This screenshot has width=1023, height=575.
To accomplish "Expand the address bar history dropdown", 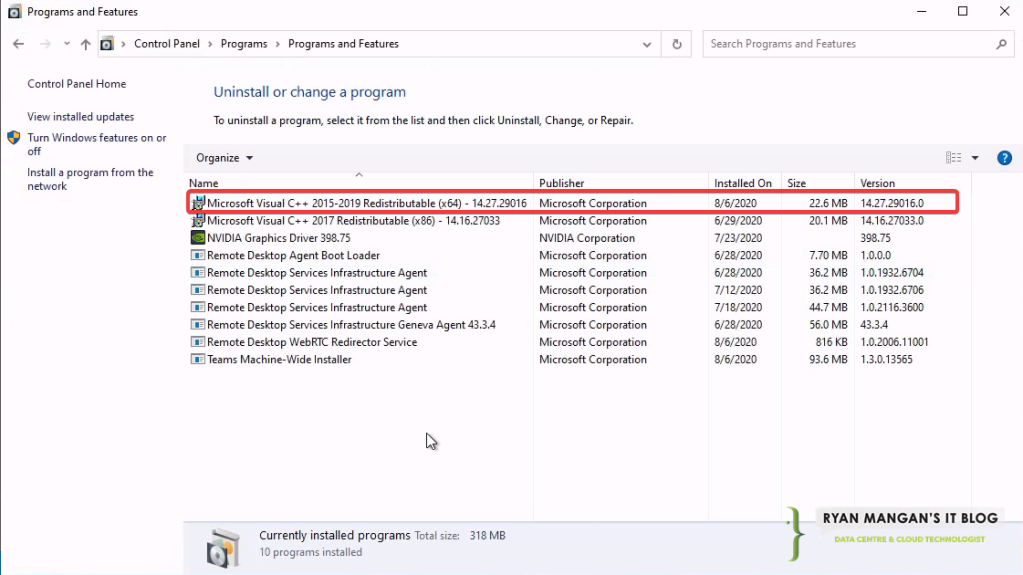I will pos(647,44).
